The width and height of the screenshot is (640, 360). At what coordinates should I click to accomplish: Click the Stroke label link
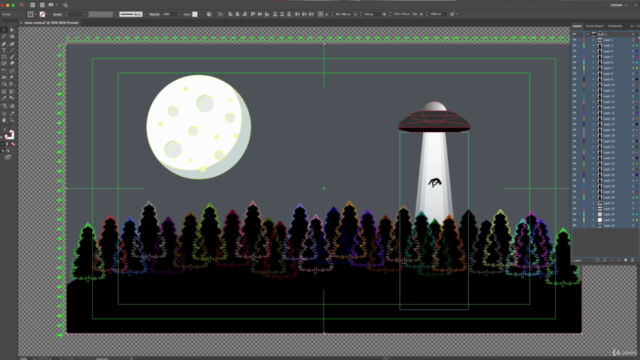click(x=57, y=14)
